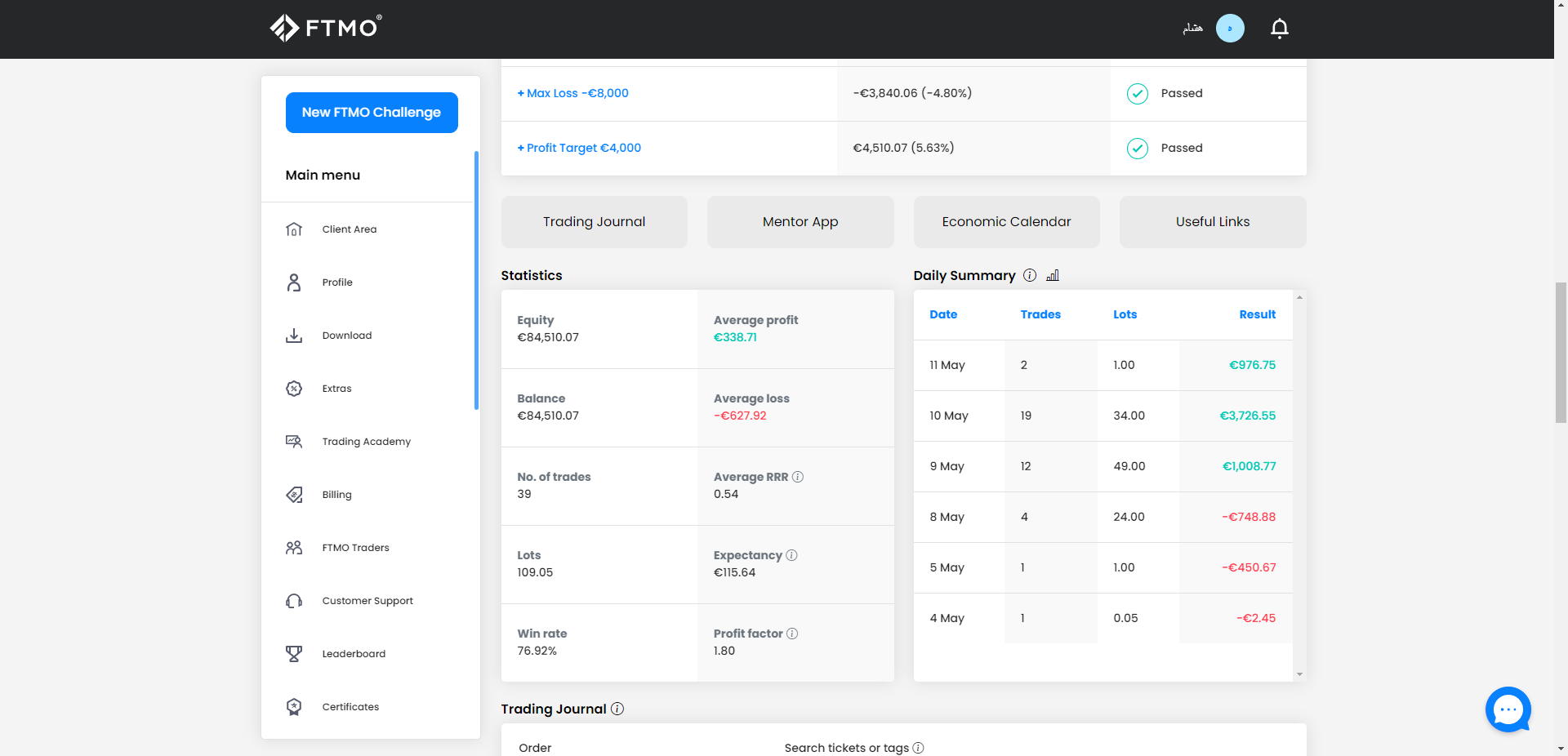The width and height of the screenshot is (1568, 756).
Task: Open the Mentor App button
Action: tap(800, 222)
